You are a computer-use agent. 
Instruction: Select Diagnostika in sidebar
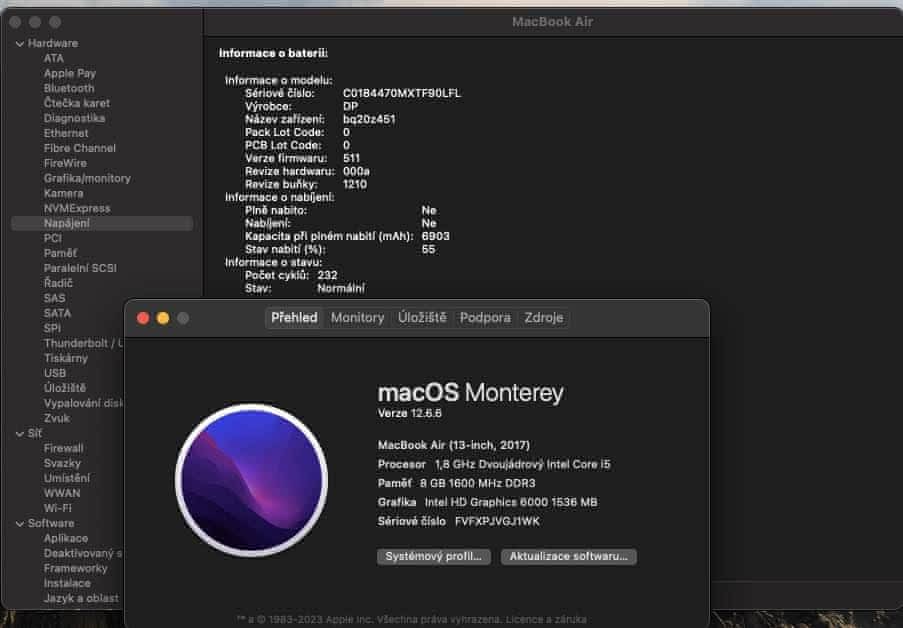coord(74,118)
